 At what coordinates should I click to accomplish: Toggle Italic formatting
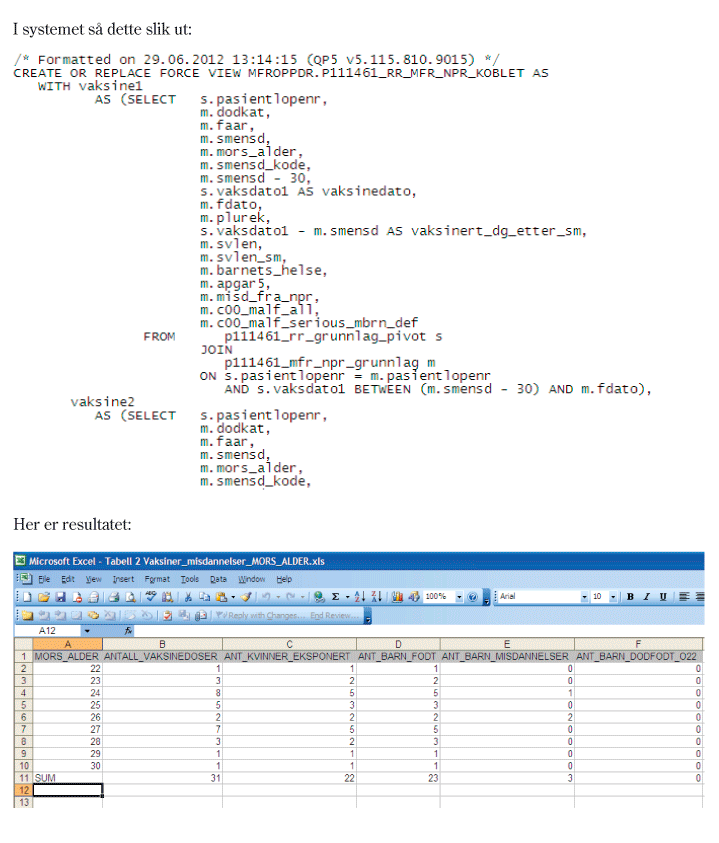click(x=647, y=597)
